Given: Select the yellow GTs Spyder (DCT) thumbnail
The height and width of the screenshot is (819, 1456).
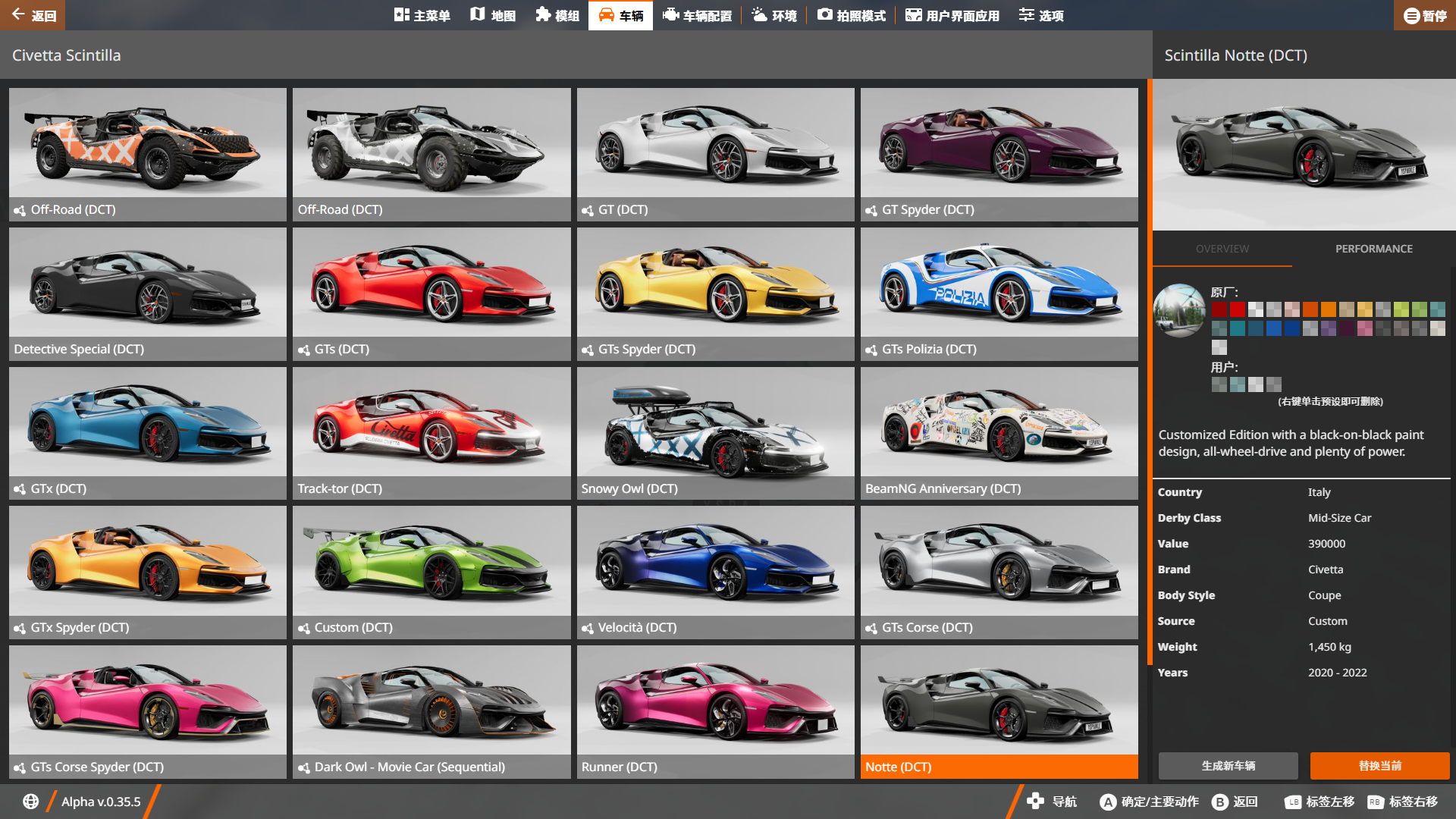Looking at the screenshot, I should [x=715, y=294].
